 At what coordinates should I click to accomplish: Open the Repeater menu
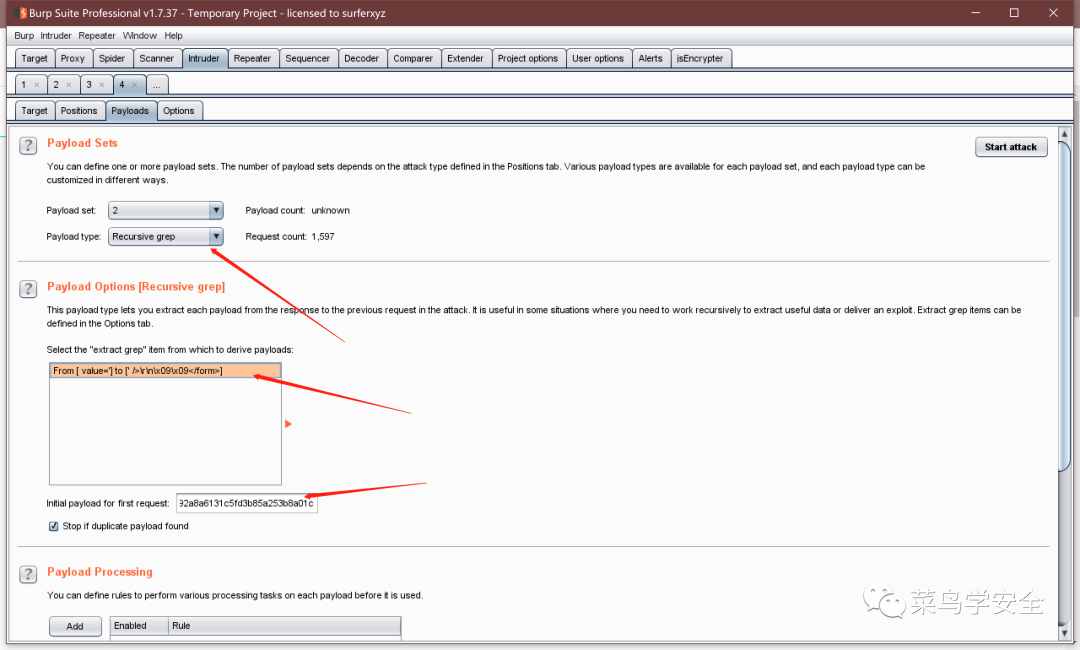[x=96, y=36]
